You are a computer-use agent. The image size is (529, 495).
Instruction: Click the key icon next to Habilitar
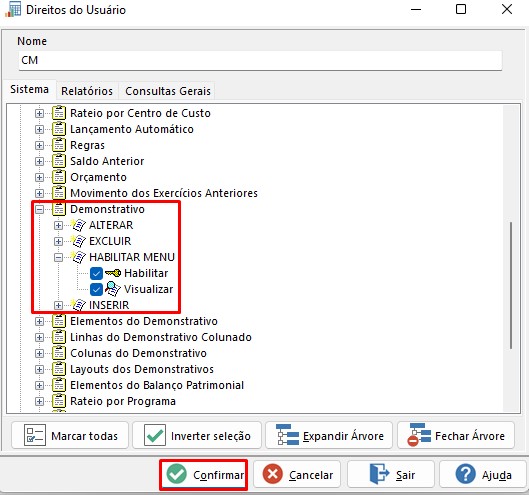113,273
